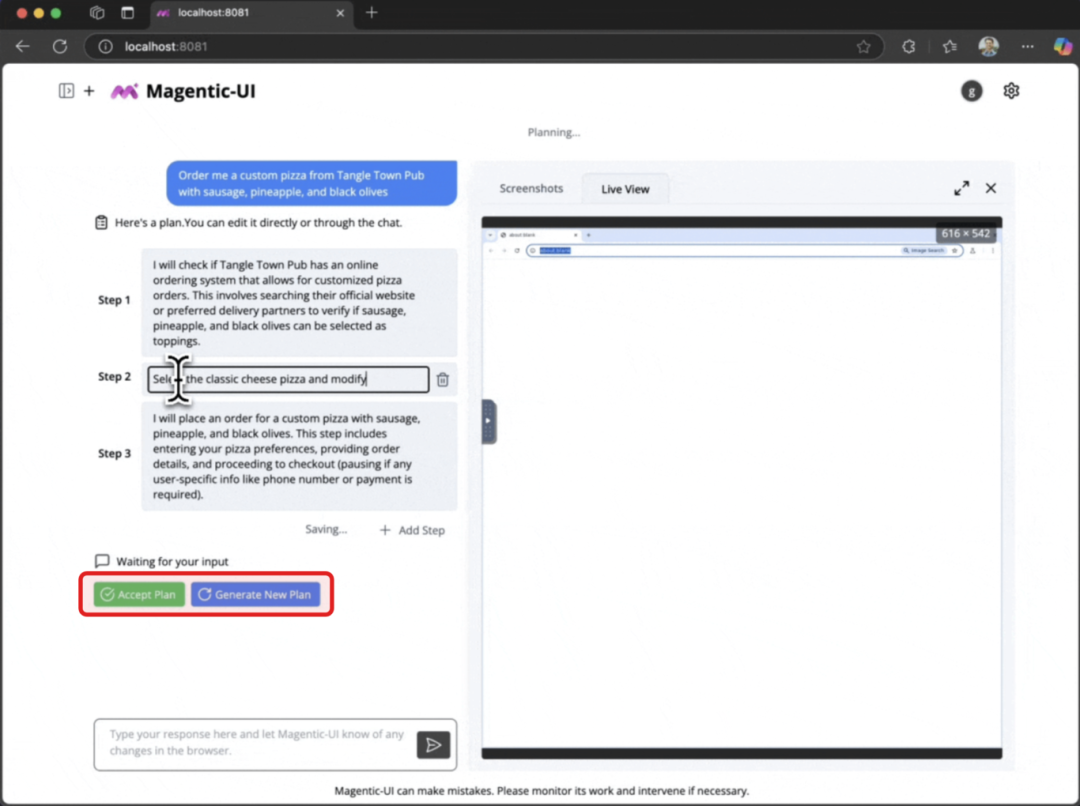Open a new browser tab
The image size is (1080, 806).
[x=371, y=12]
